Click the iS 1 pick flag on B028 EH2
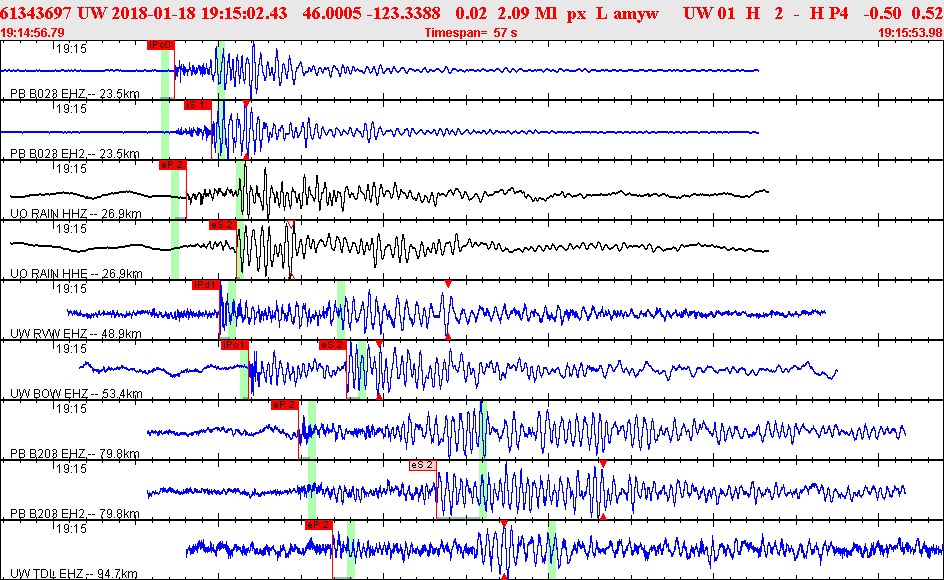 click(197, 105)
